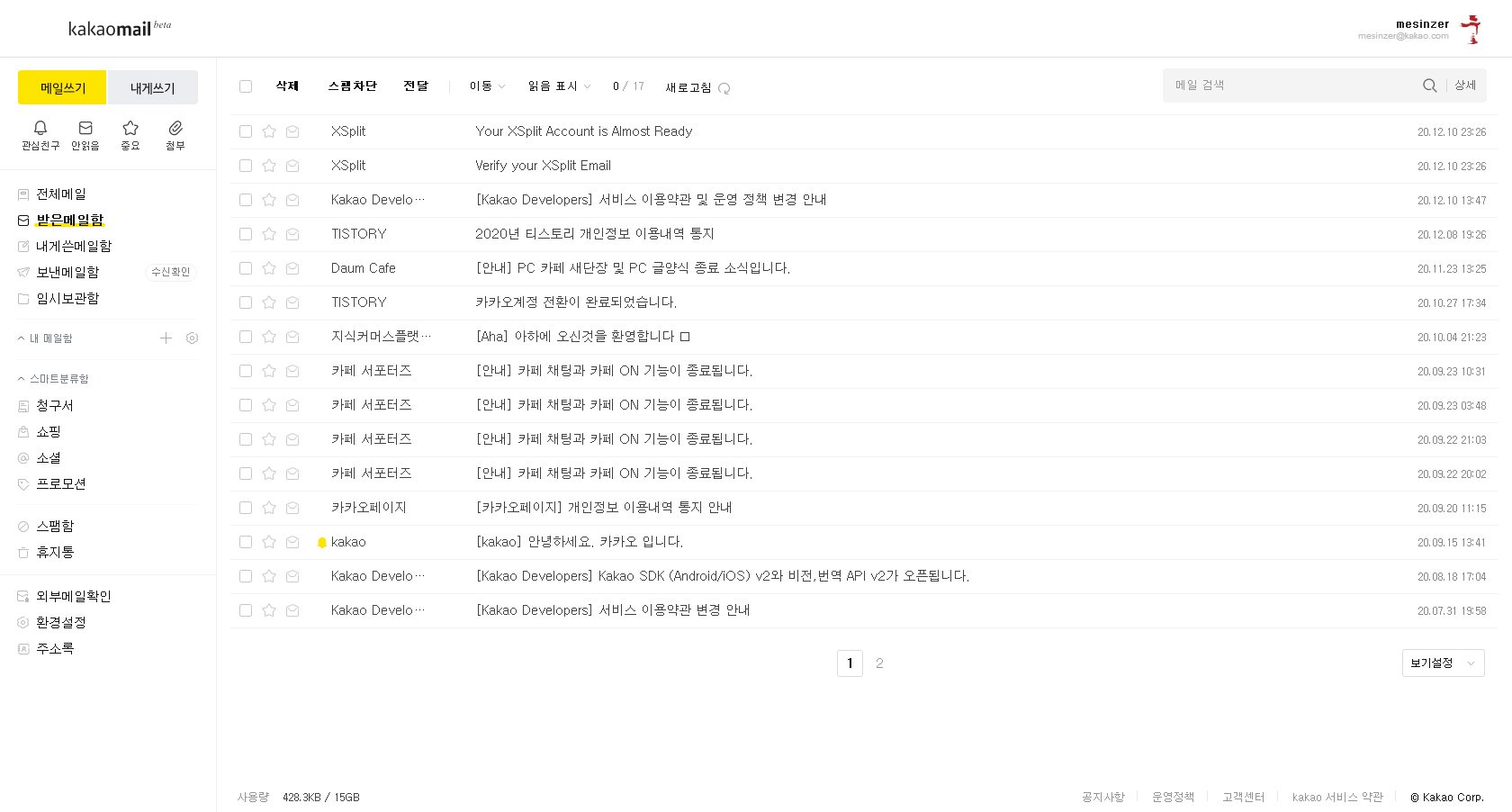Viewport: 1512px width, 812px height.
Task: Click the refresh icon next to 새로고침
Action: click(724, 88)
